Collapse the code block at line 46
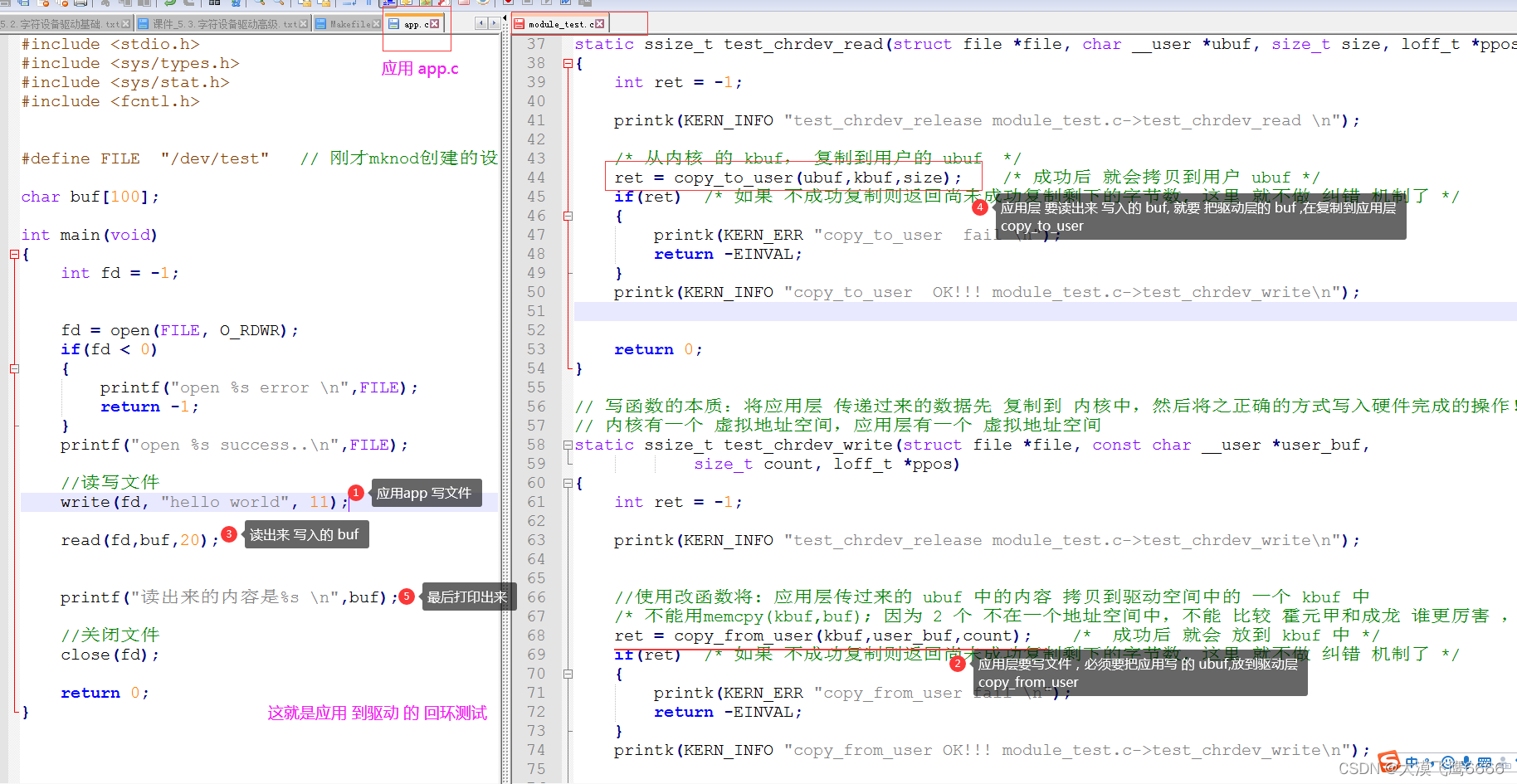The image size is (1517, 784). click(568, 215)
